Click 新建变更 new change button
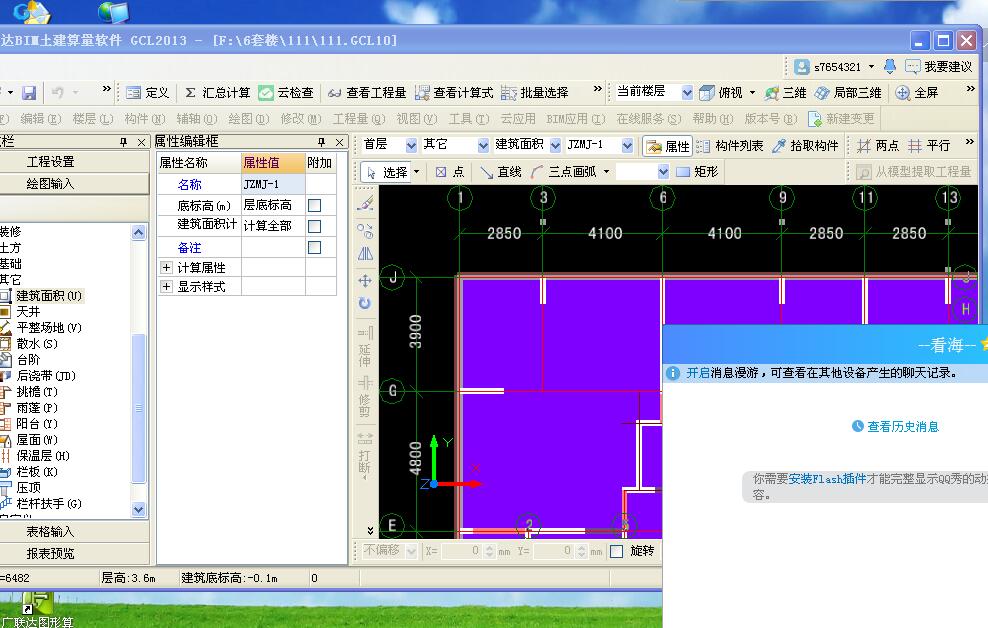This screenshot has width=988, height=628. (x=841, y=118)
